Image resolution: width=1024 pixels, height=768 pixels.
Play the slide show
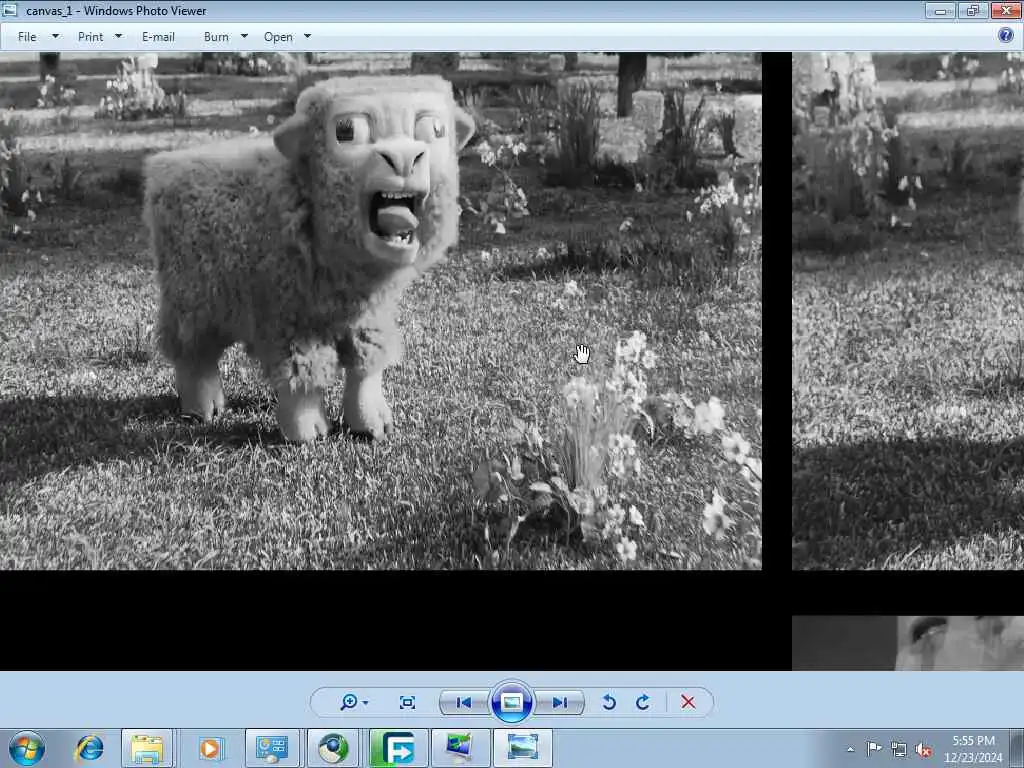[511, 702]
